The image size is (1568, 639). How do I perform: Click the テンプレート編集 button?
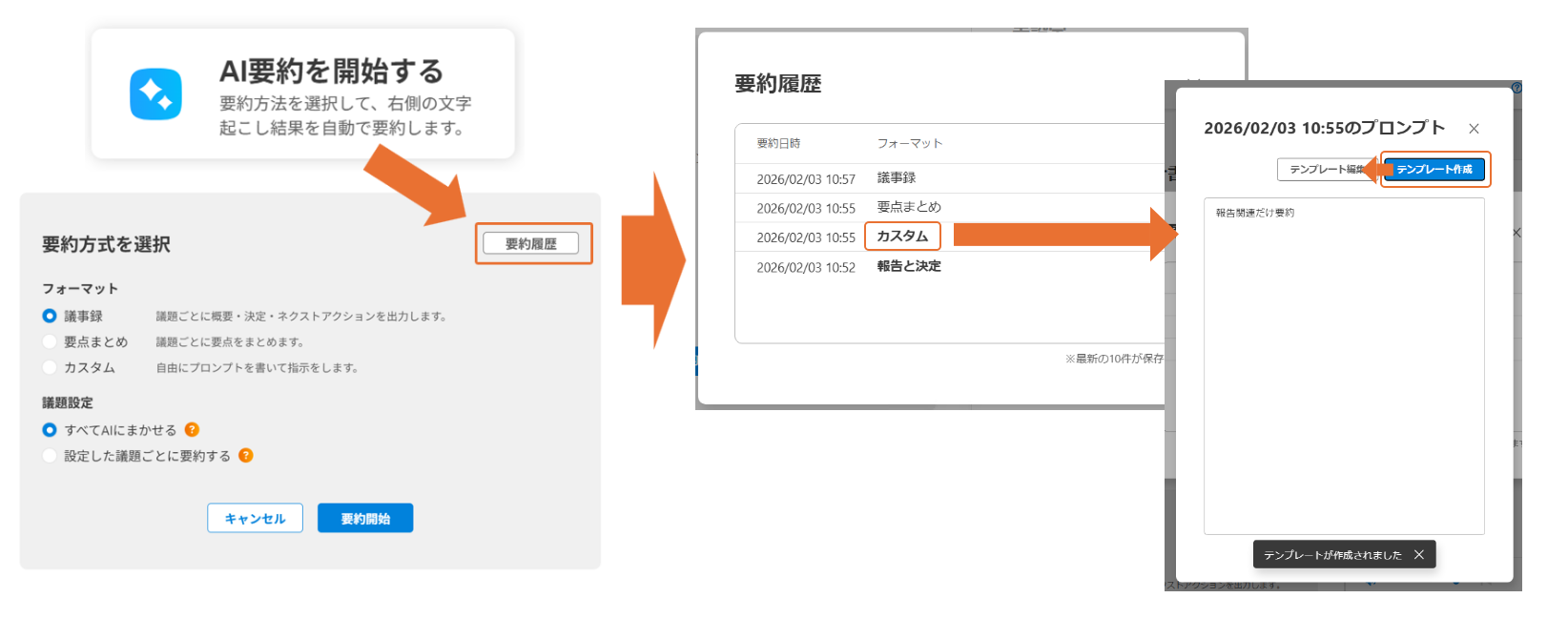[x=1322, y=170]
